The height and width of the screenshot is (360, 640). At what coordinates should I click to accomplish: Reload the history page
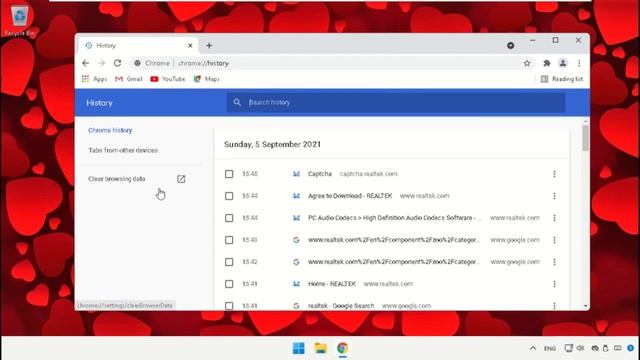(x=118, y=63)
